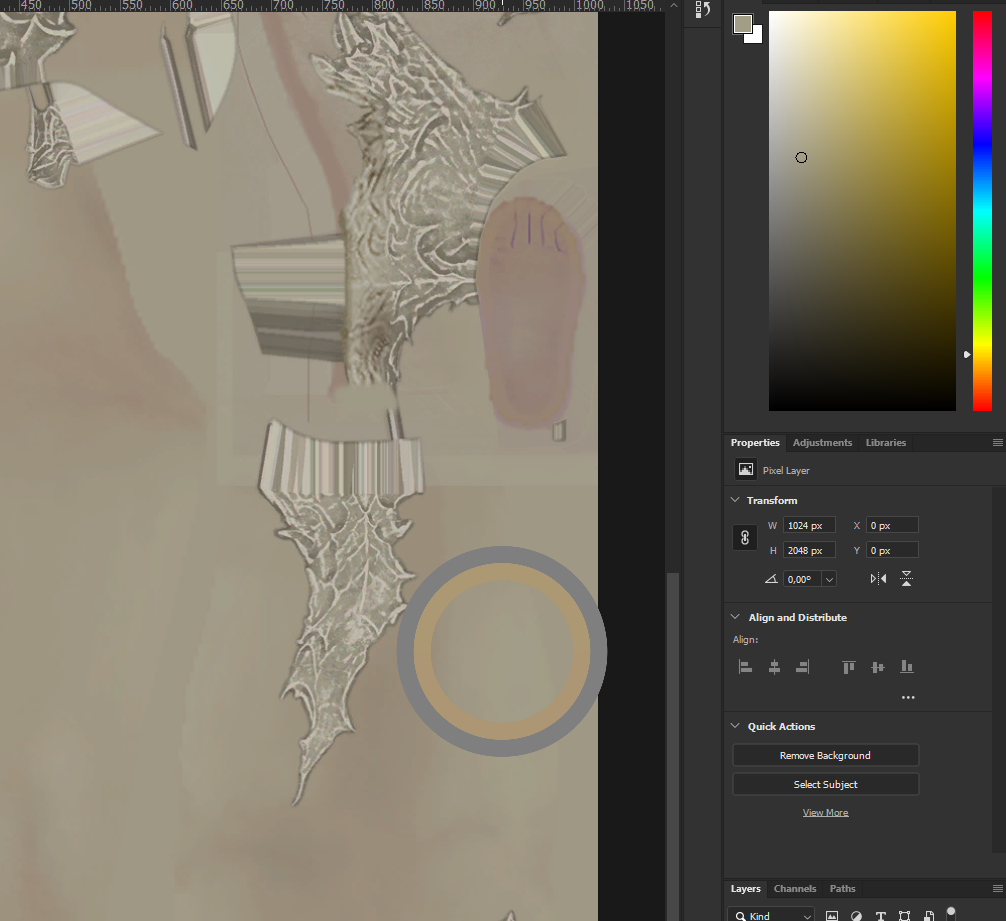
Task: Filter layers by pixel layers
Action: pos(831,915)
